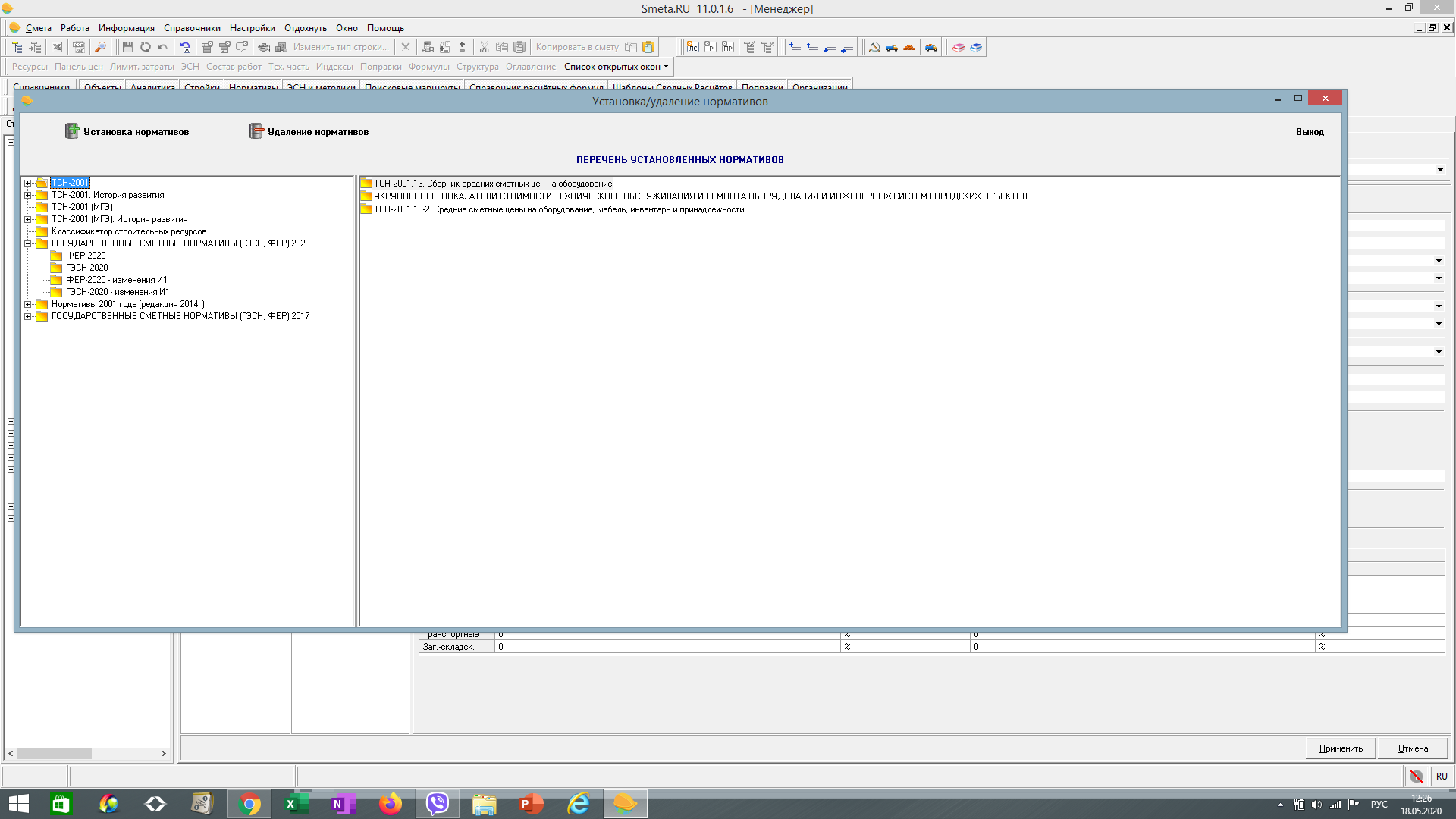
Task: Select the ФЕР-2020 folder
Action: tap(86, 256)
